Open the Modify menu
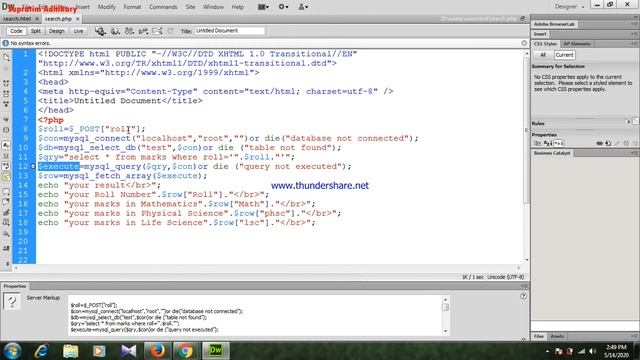The image size is (640, 360). [x=107, y=7]
